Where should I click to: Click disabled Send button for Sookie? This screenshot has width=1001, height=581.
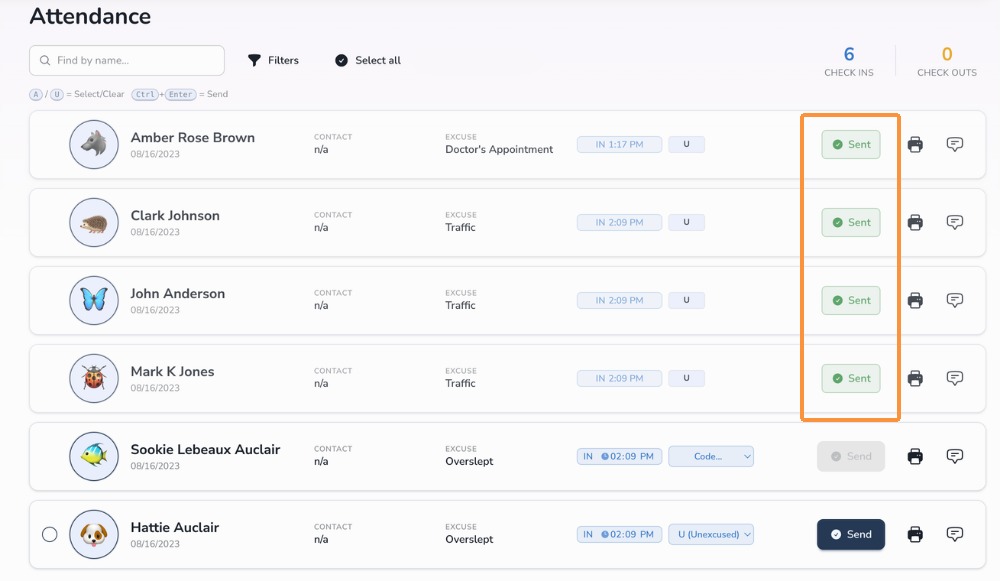point(851,456)
